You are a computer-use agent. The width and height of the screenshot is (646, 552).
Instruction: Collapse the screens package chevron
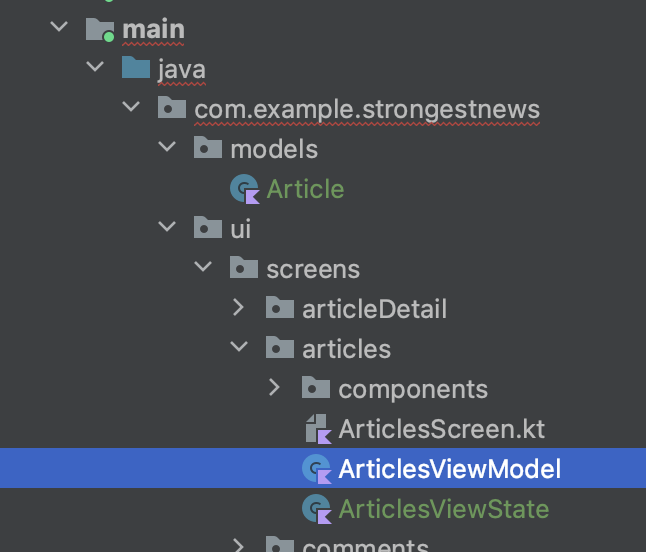(203, 266)
